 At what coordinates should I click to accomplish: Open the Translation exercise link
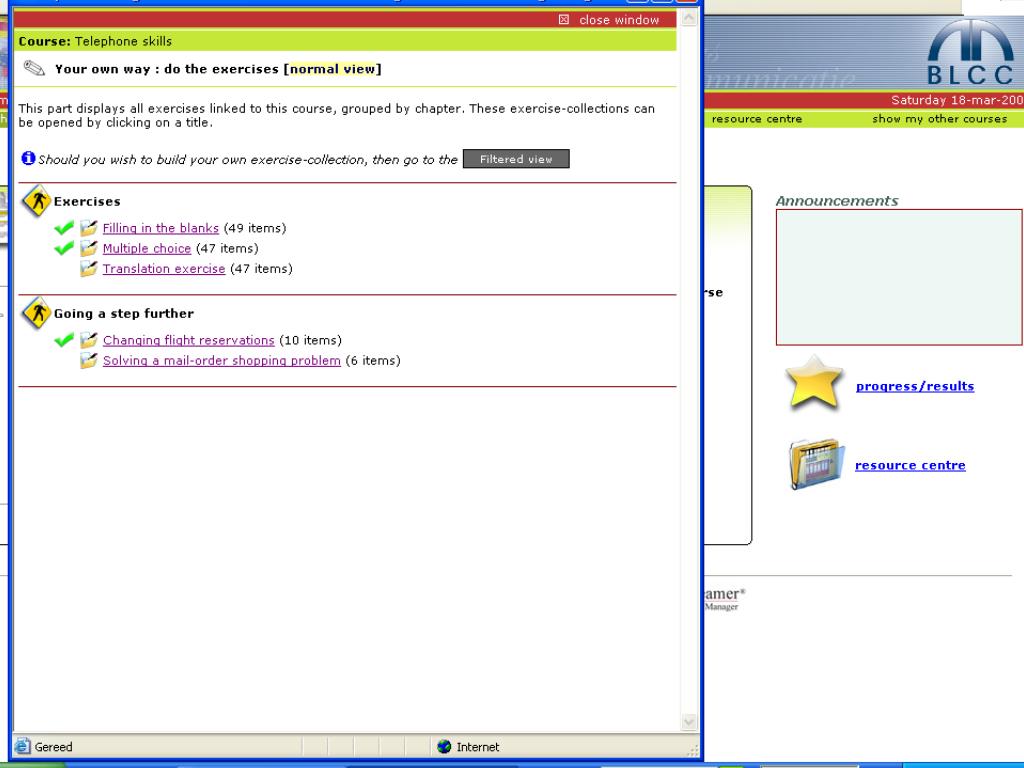pyautogui.click(x=163, y=269)
